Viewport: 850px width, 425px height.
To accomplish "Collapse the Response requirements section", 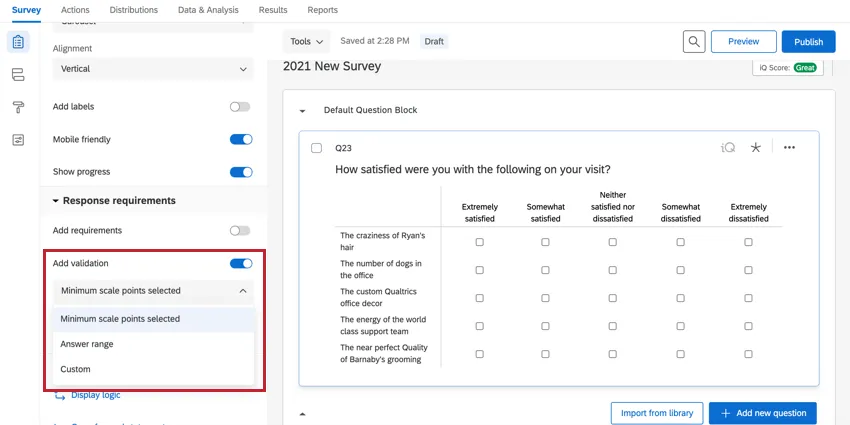I will tap(58, 201).
